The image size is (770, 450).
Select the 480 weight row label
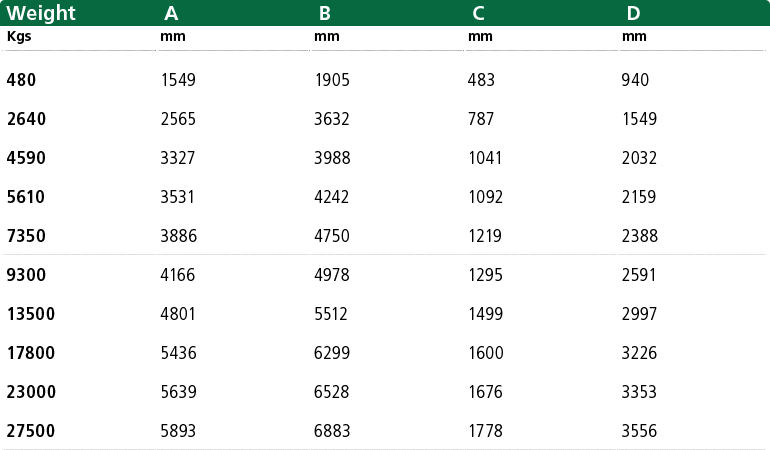(21, 80)
